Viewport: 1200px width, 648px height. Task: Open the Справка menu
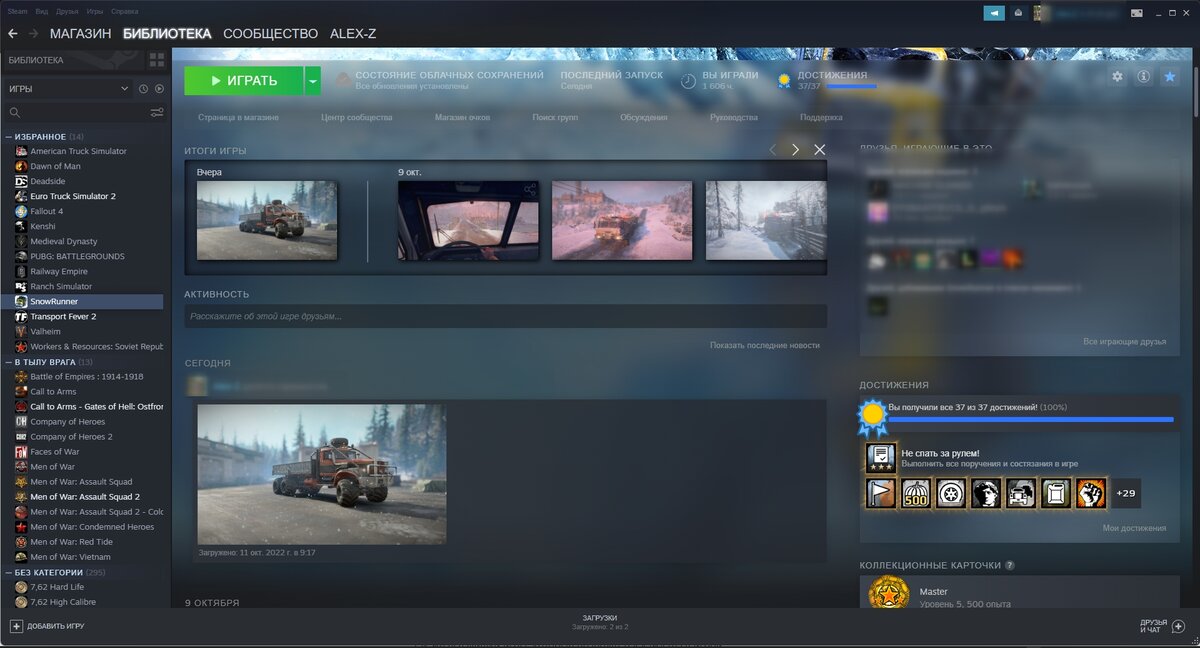click(x=125, y=11)
